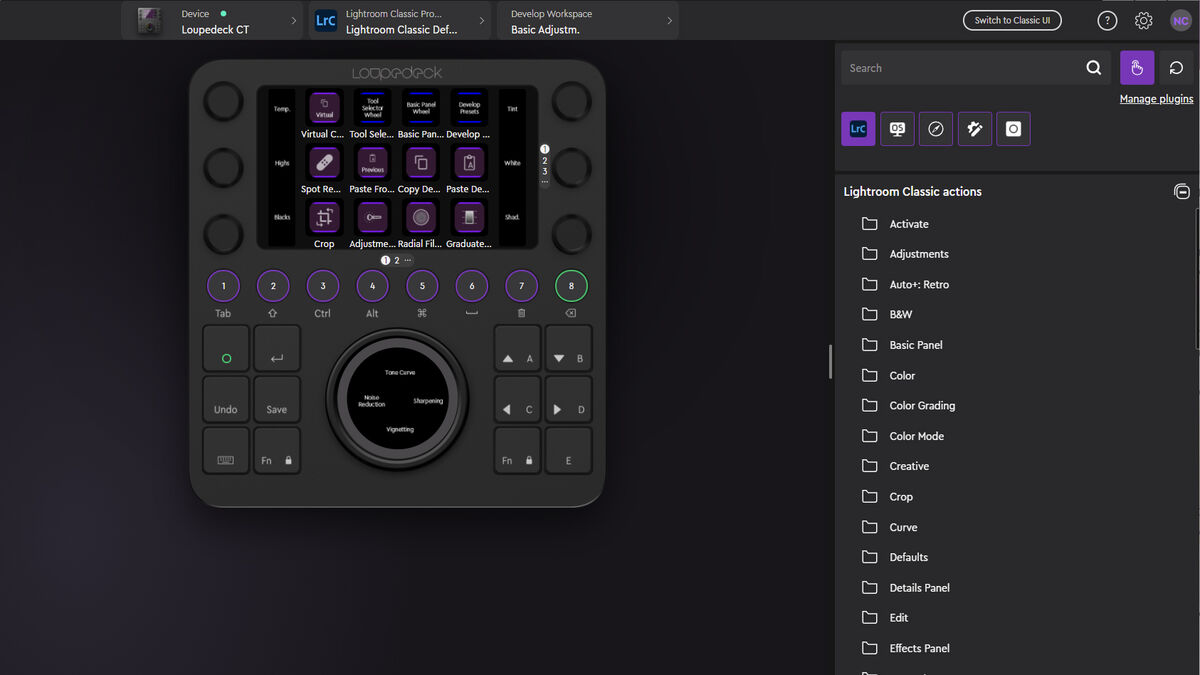This screenshot has height=675, width=1200.
Task: Open the Device Loupedeck CT dropdown
Action: (x=212, y=21)
